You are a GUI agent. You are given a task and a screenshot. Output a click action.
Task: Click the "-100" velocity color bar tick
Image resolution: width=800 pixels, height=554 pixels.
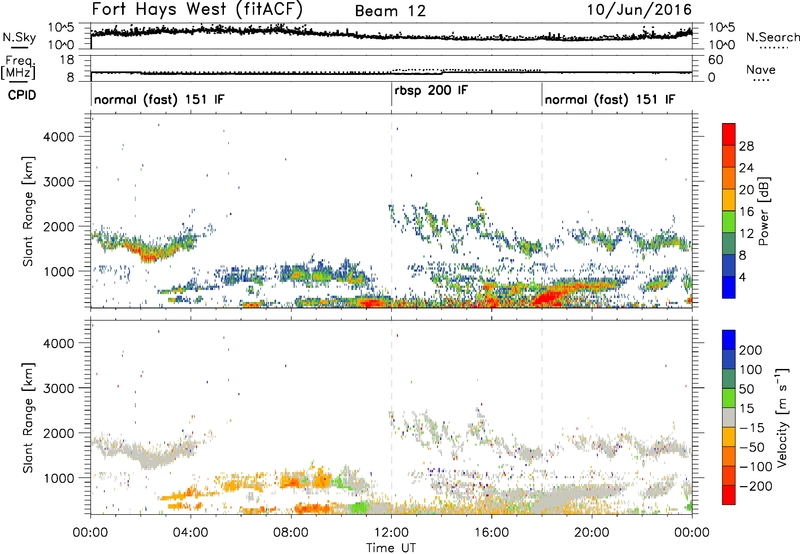pos(756,467)
